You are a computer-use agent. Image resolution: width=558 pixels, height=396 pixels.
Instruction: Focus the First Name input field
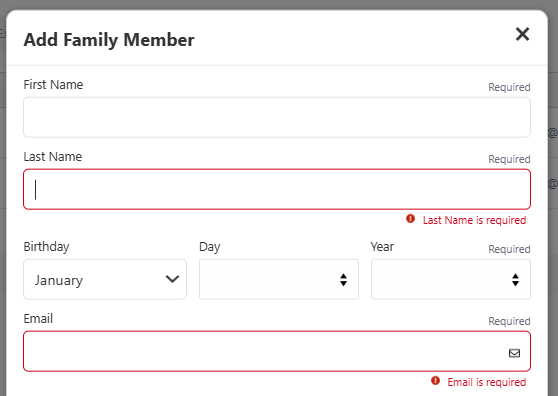(277, 117)
